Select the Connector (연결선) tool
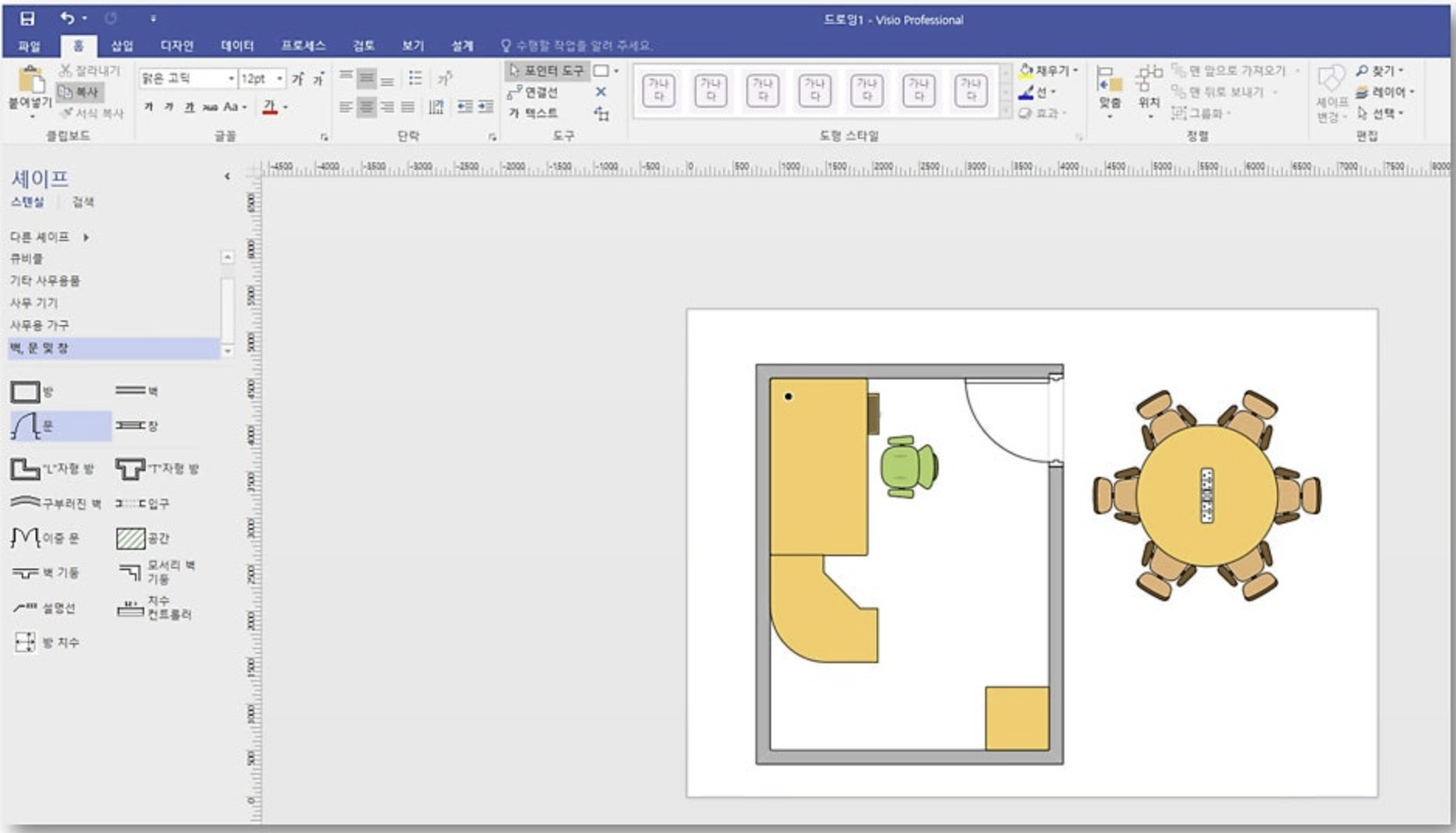Viewport: 1456px width, 833px height. [x=533, y=92]
